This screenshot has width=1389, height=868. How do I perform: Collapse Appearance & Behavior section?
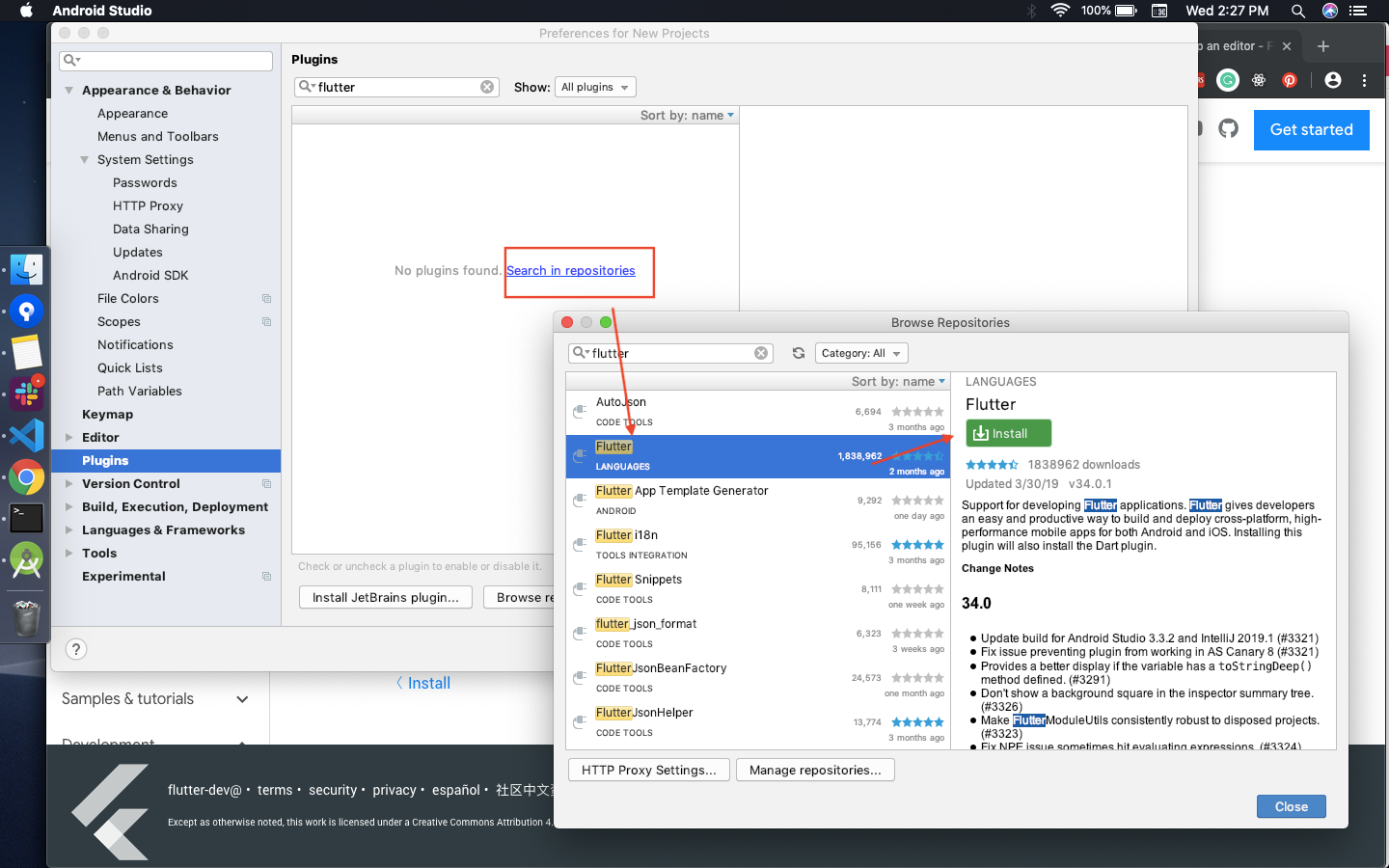coord(68,91)
